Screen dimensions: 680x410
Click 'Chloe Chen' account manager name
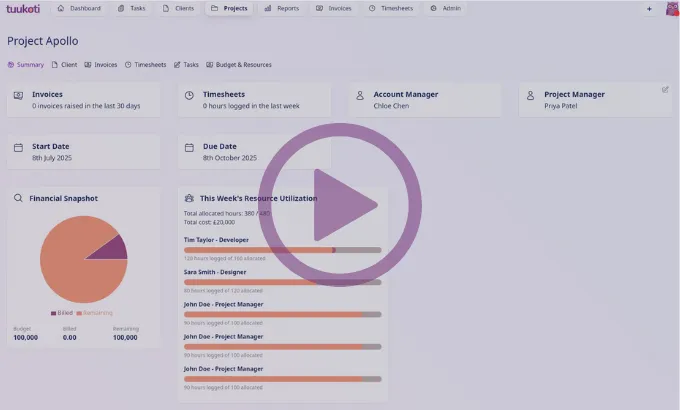391,106
